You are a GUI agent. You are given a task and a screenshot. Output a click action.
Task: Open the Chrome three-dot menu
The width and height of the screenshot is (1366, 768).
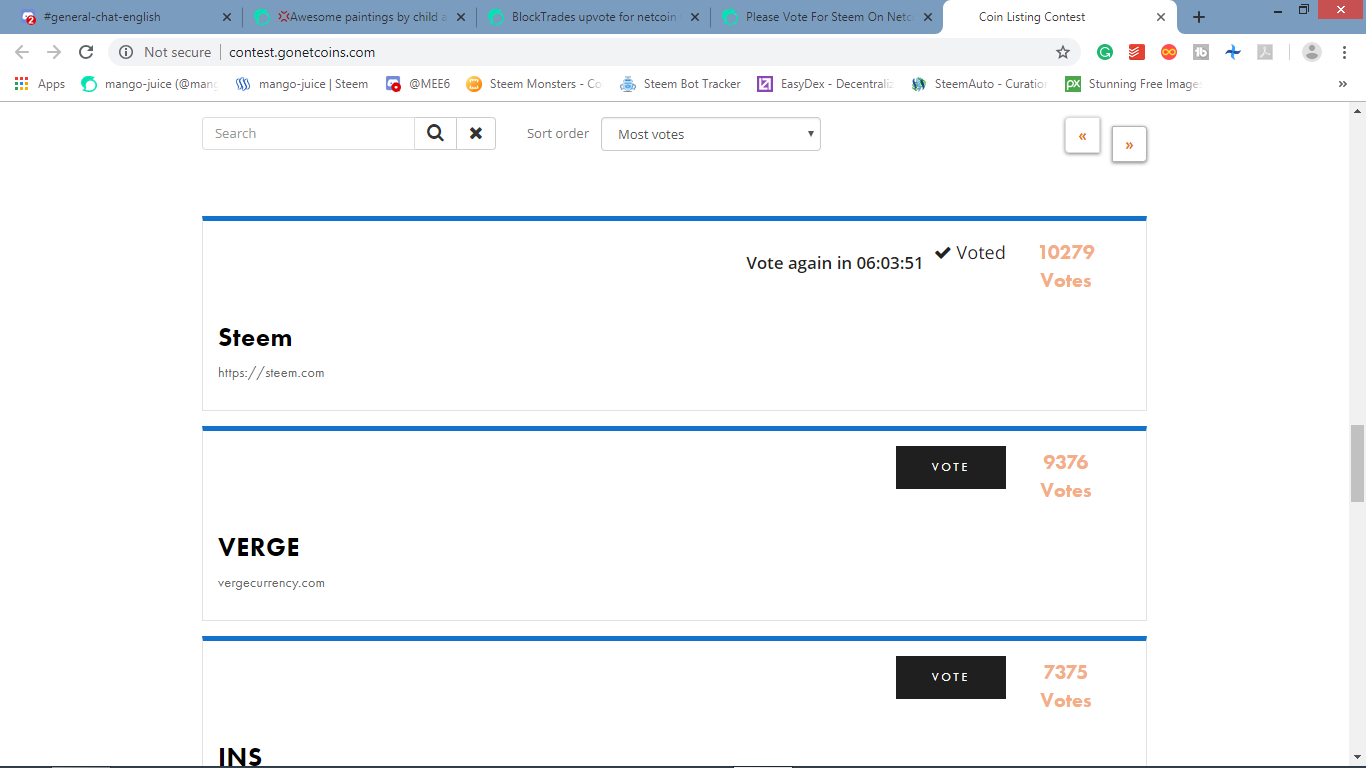coord(1344,52)
